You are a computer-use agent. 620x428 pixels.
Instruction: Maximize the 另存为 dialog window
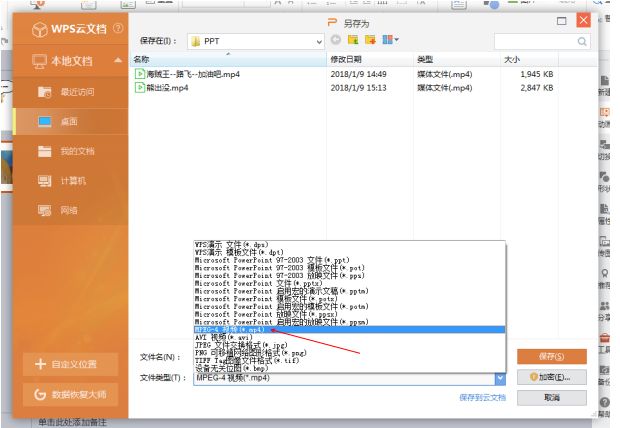(x=561, y=21)
